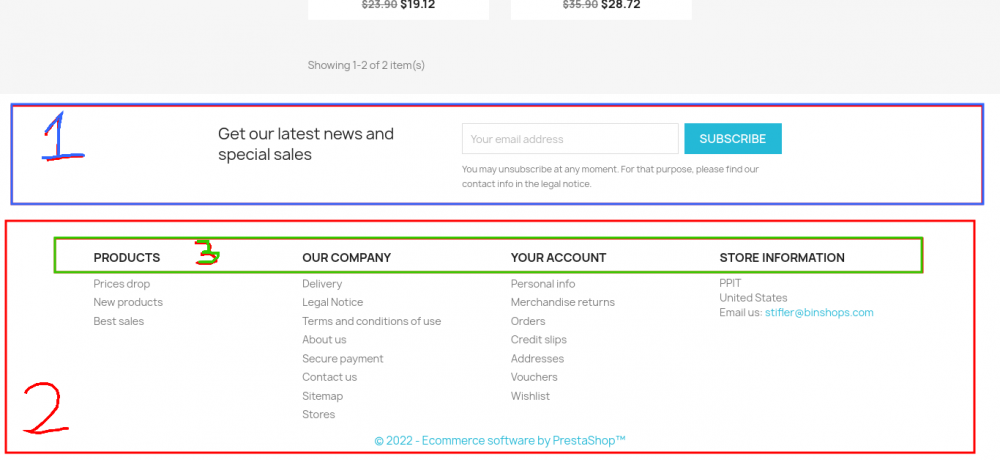Image resolution: width=1000 pixels, height=460 pixels.
Task: Open Personal info account link
Action: [x=543, y=284]
